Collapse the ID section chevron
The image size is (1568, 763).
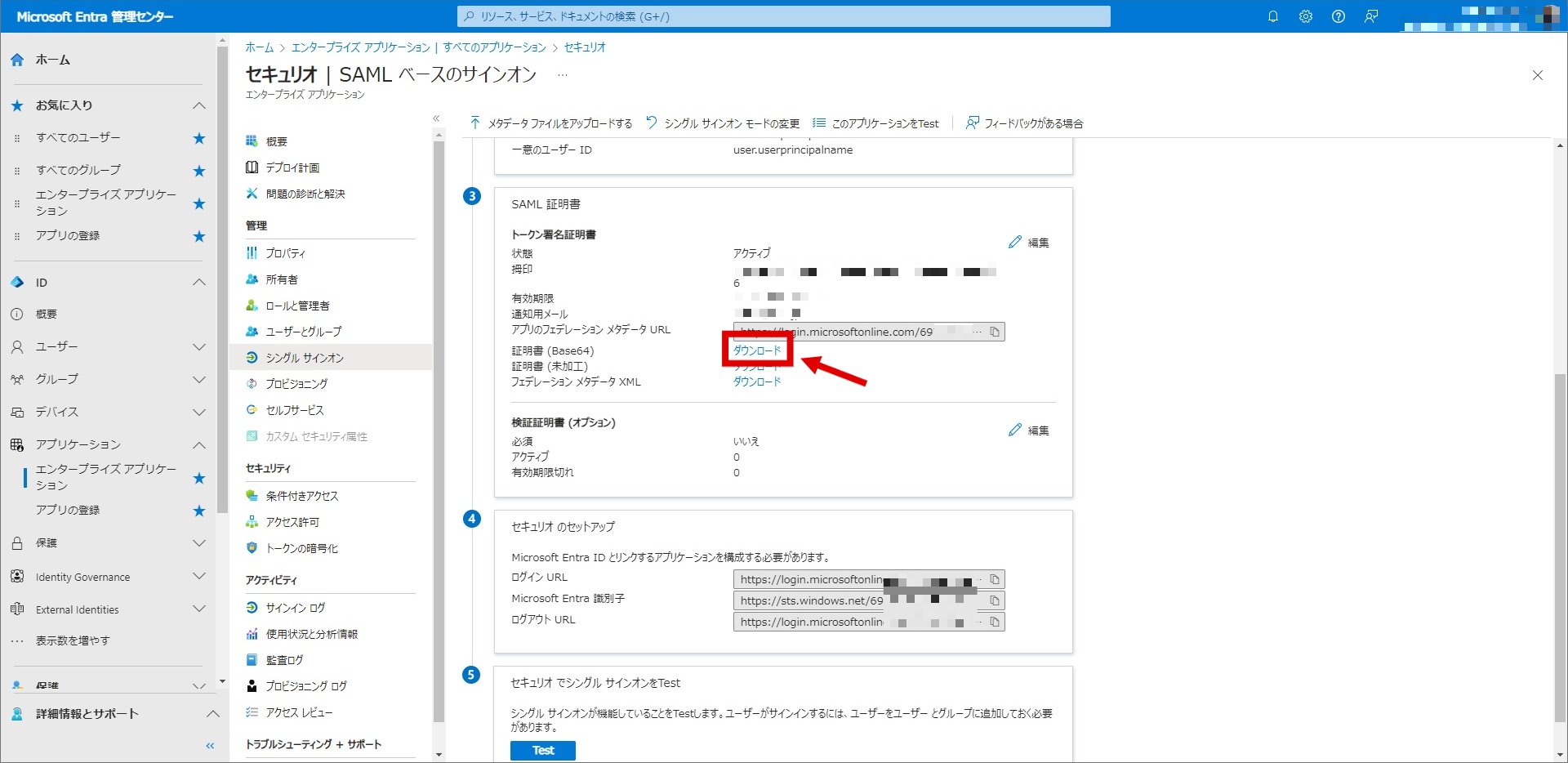(198, 283)
